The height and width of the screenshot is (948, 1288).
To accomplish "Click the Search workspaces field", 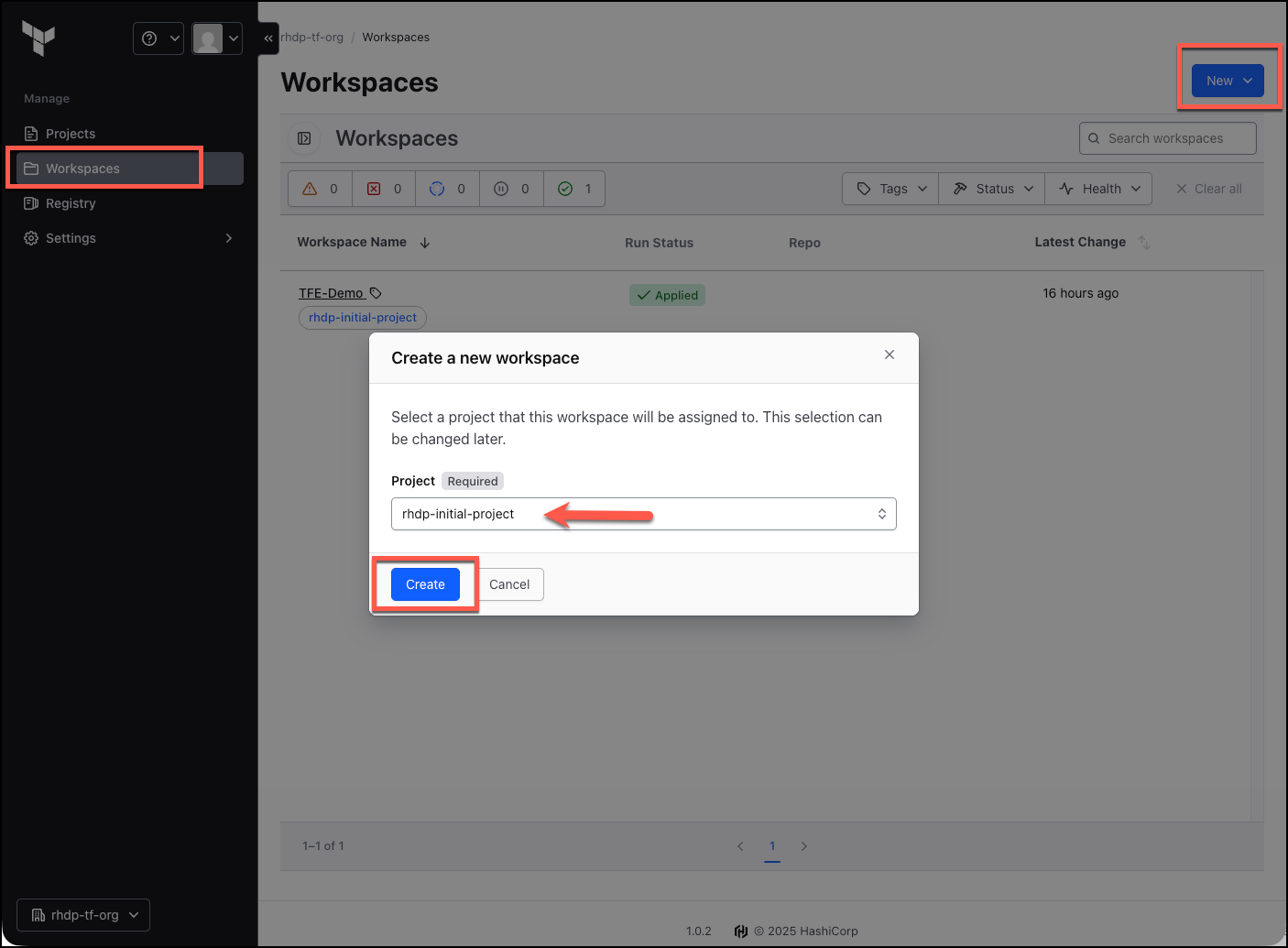I will click(1167, 138).
